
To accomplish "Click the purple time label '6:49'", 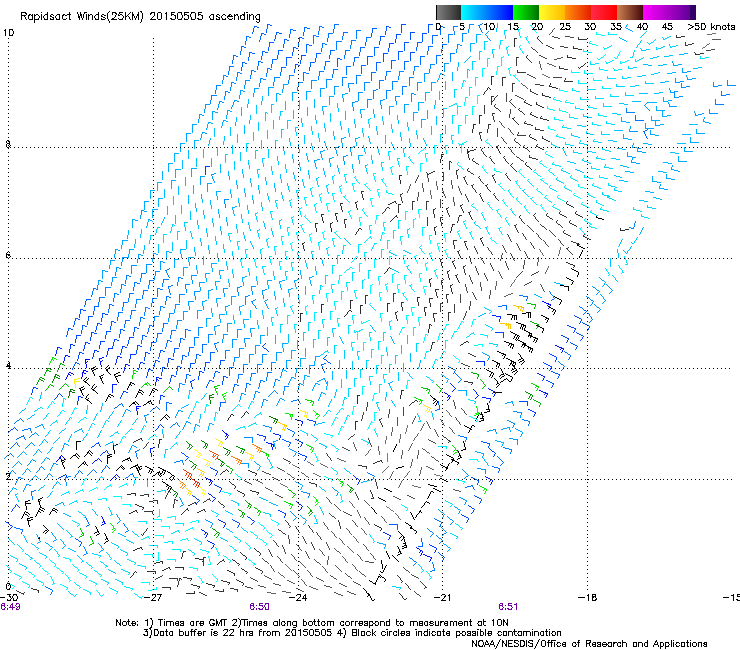I will click(10, 607).
